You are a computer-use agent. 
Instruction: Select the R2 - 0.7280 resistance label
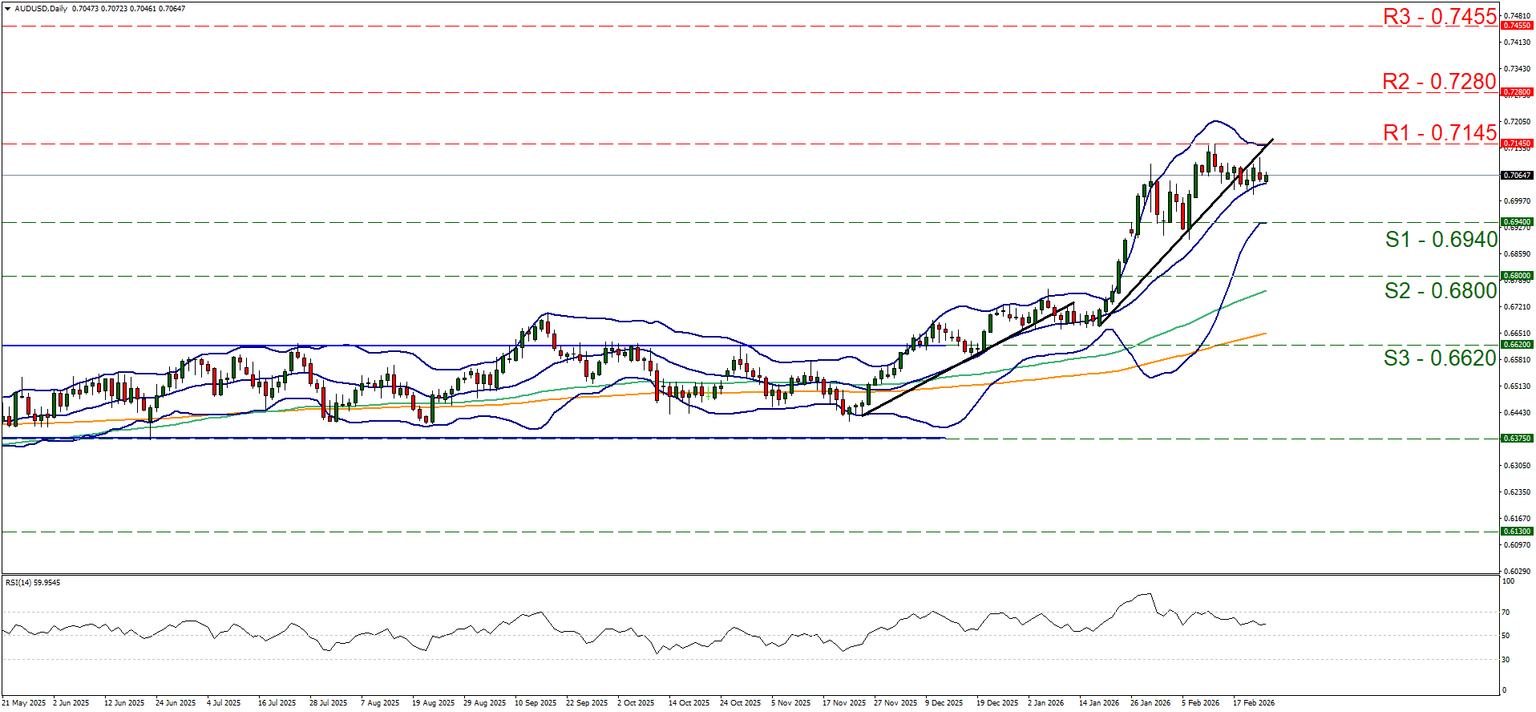tap(1439, 80)
